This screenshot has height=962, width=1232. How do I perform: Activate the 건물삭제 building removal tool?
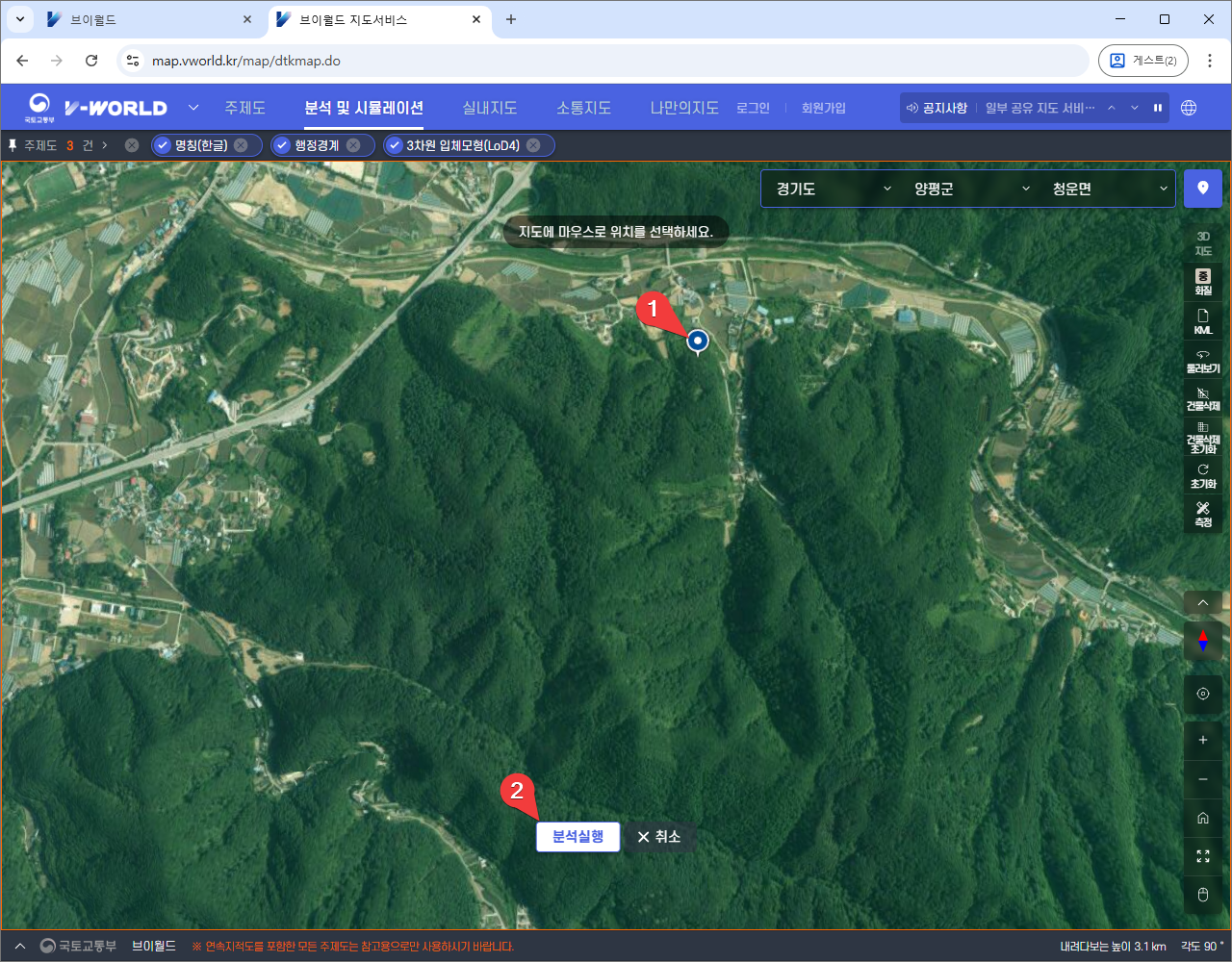click(x=1202, y=399)
